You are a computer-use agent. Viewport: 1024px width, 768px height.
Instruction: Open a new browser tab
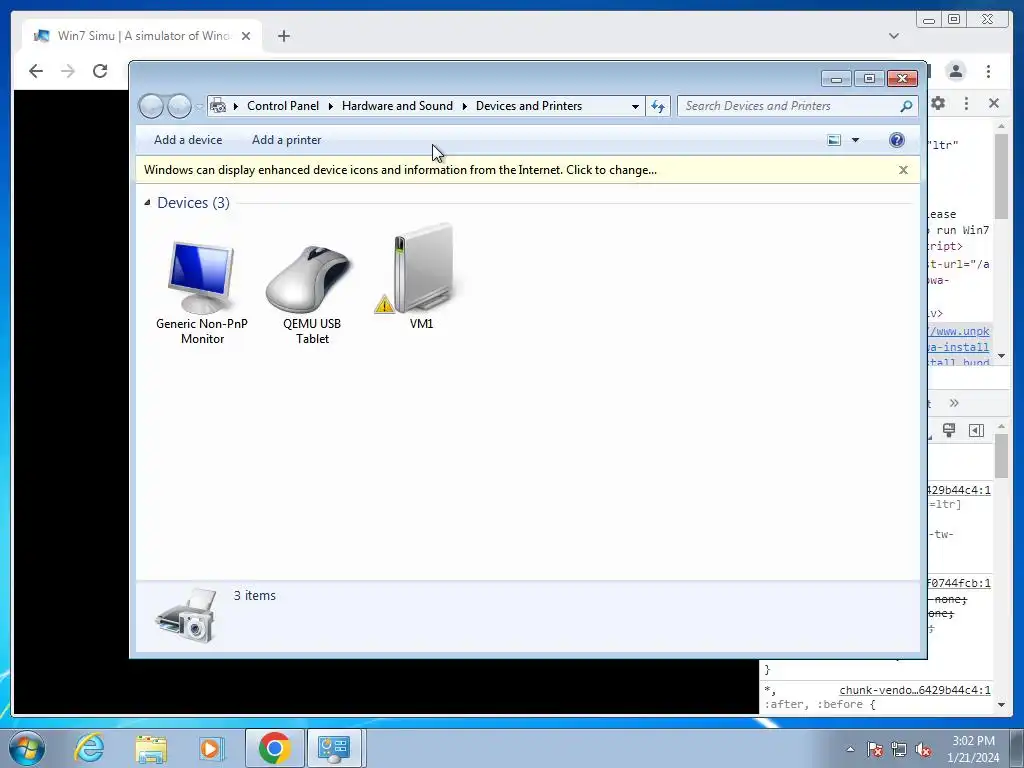click(x=283, y=36)
